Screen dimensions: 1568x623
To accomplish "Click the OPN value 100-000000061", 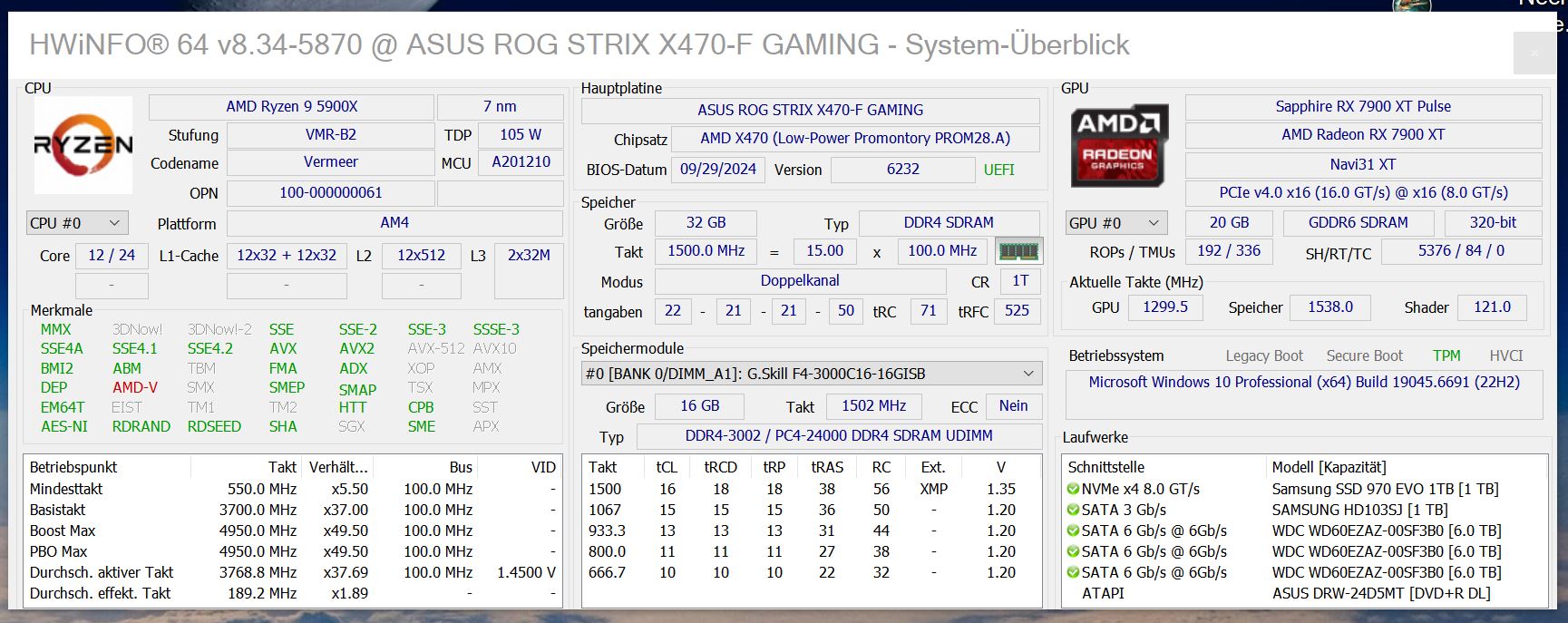I will point(330,193).
